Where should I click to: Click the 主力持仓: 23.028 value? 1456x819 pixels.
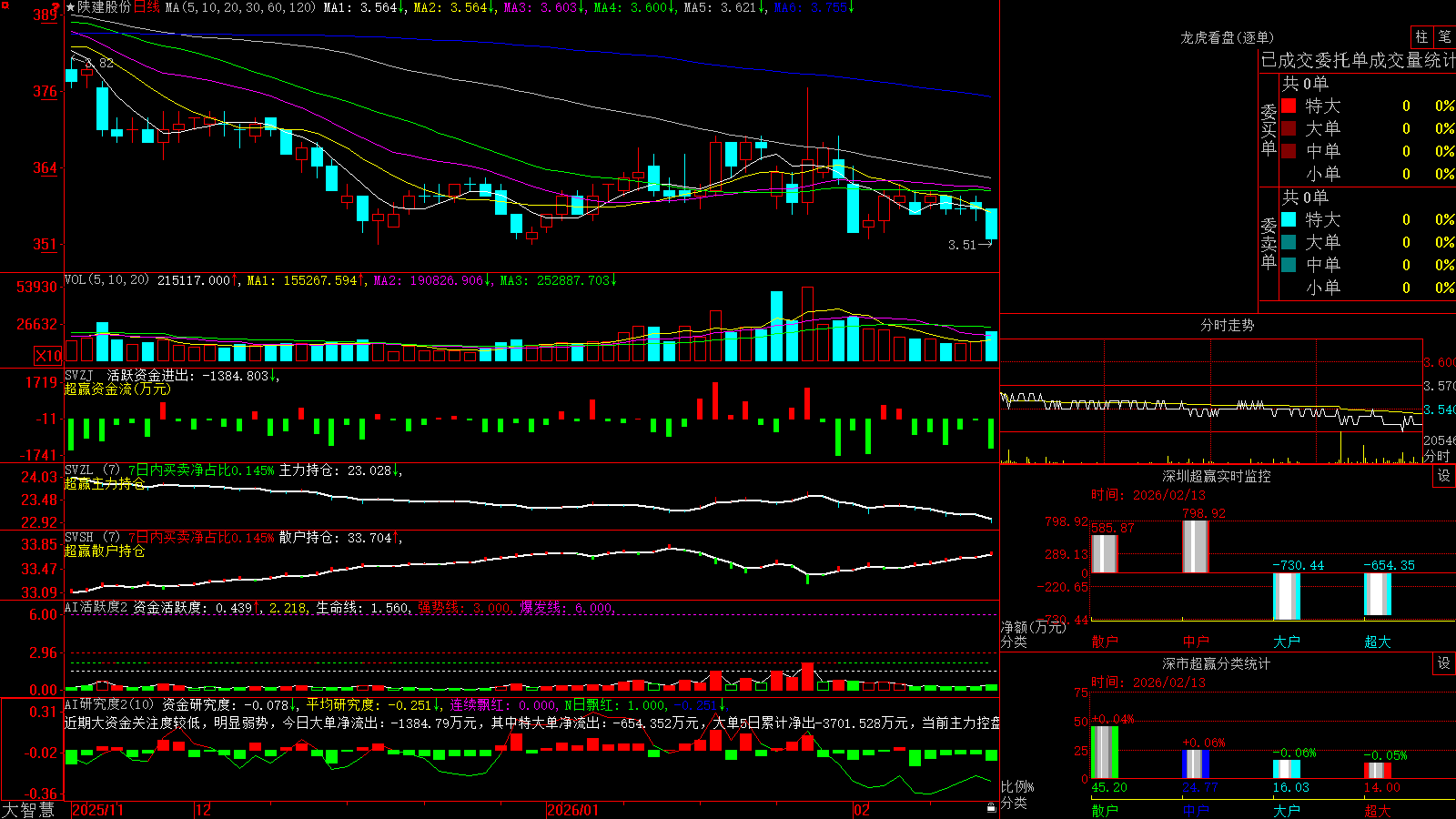coord(340,470)
